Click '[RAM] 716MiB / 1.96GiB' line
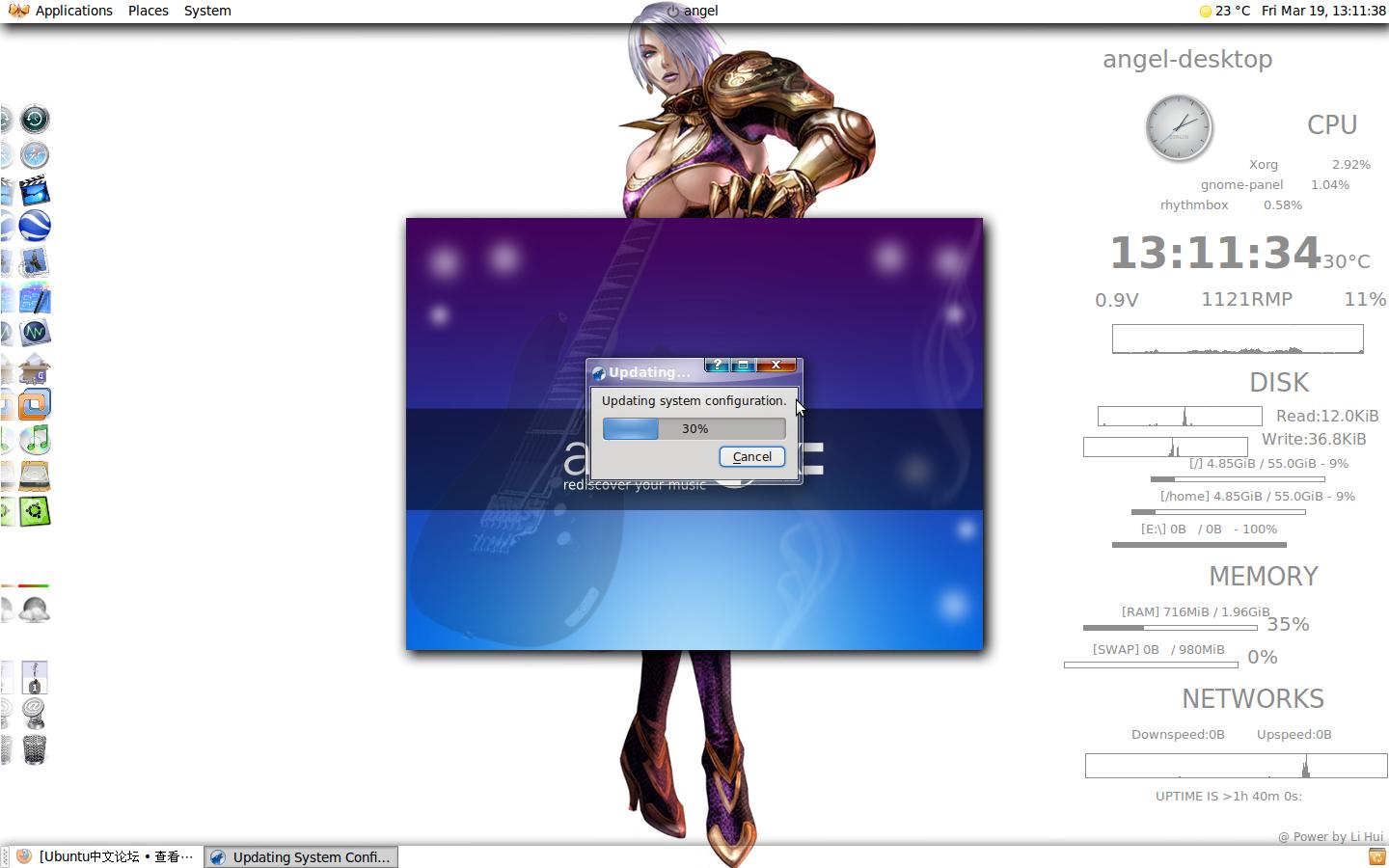The image size is (1389, 868). pos(1195,612)
